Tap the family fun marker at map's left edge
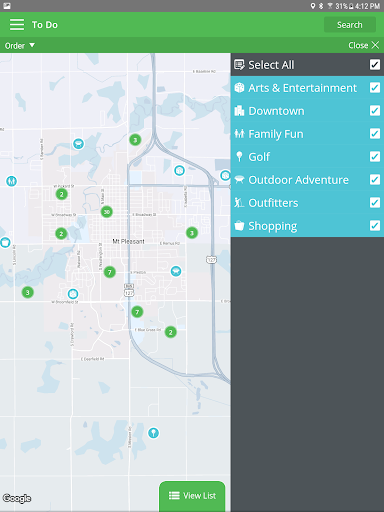Screen dimensions: 384x512 pyautogui.click(x=11, y=181)
